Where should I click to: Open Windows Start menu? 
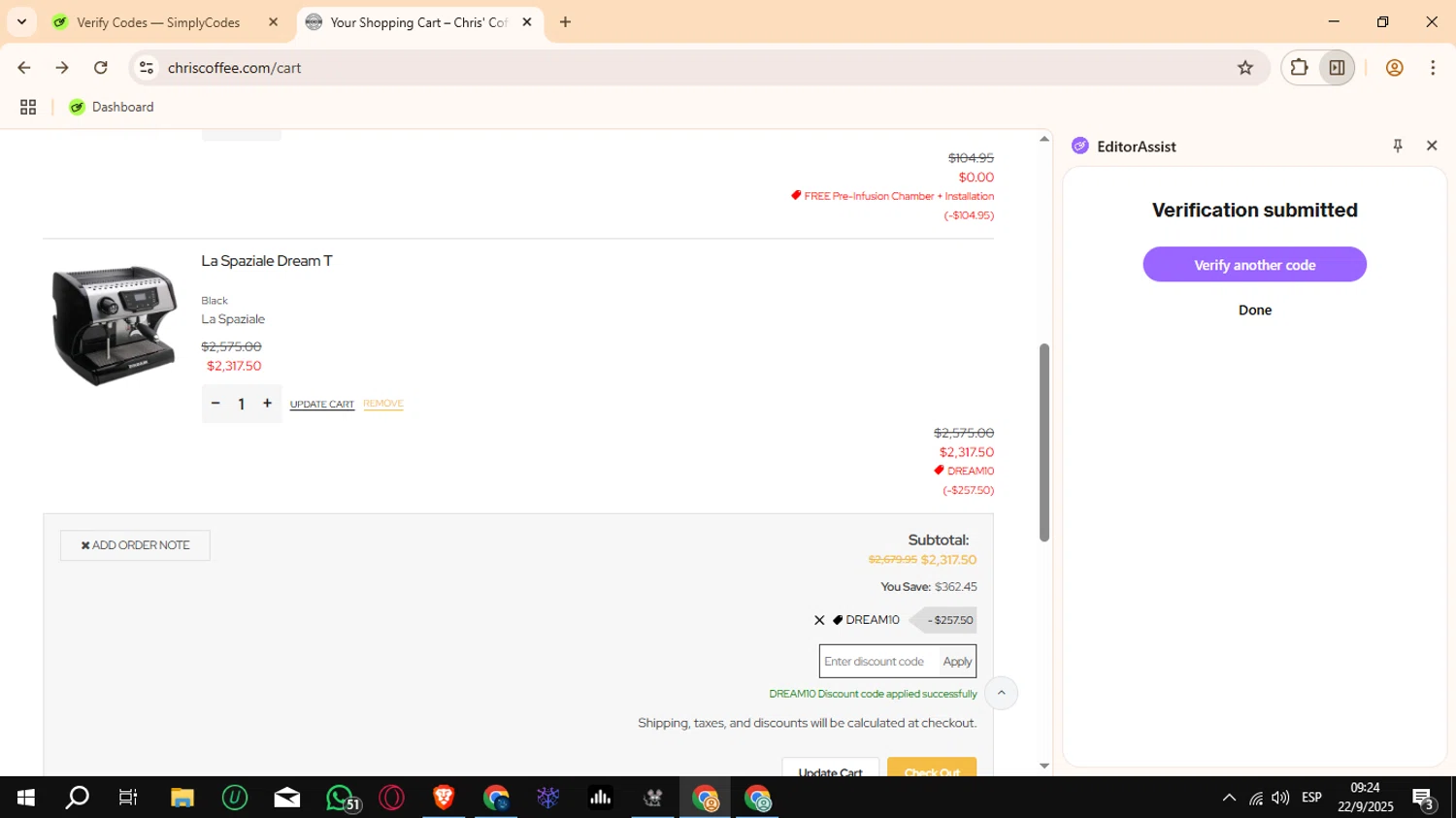pos(26,798)
